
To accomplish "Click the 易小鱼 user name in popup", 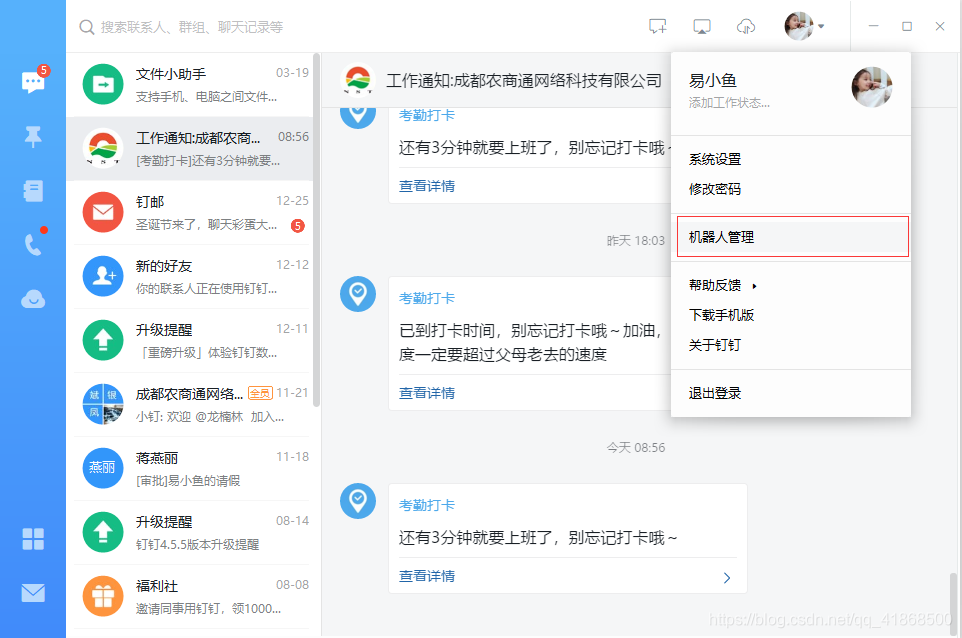I will point(712,81).
